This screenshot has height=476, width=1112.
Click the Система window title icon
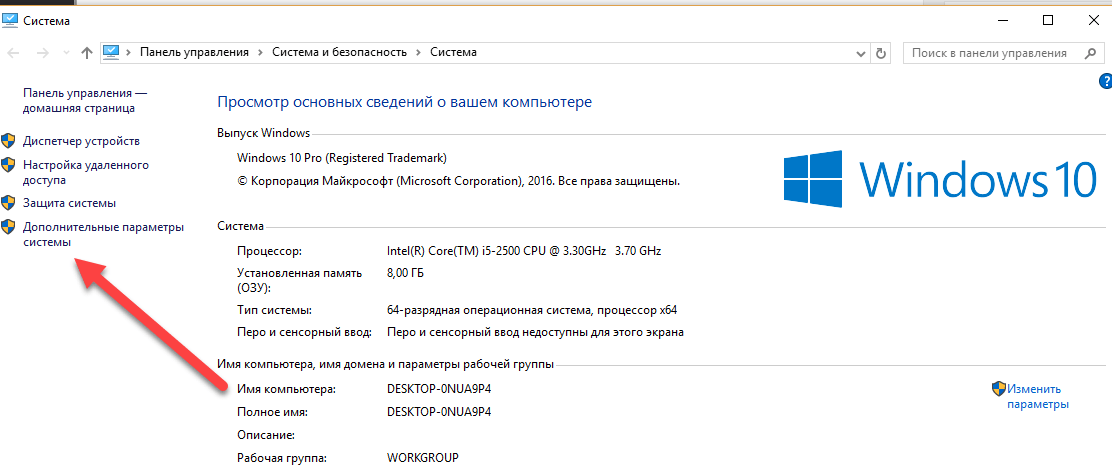(10, 20)
